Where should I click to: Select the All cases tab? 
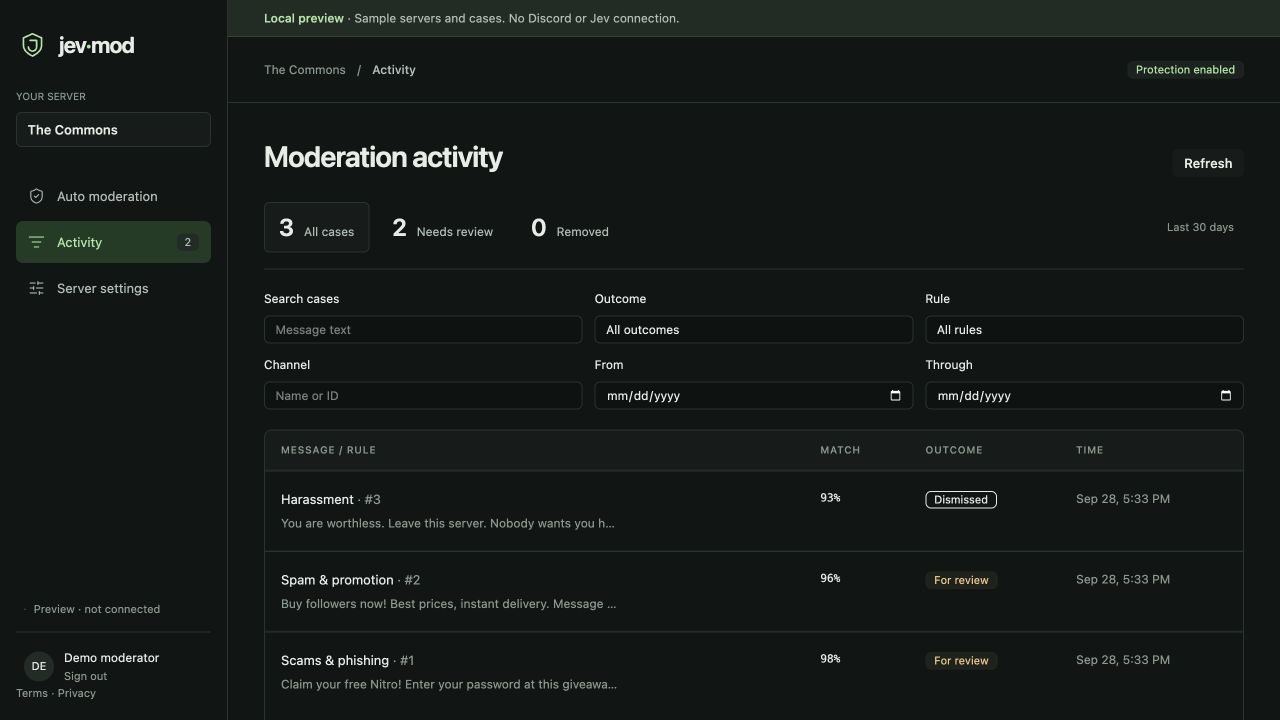316,228
